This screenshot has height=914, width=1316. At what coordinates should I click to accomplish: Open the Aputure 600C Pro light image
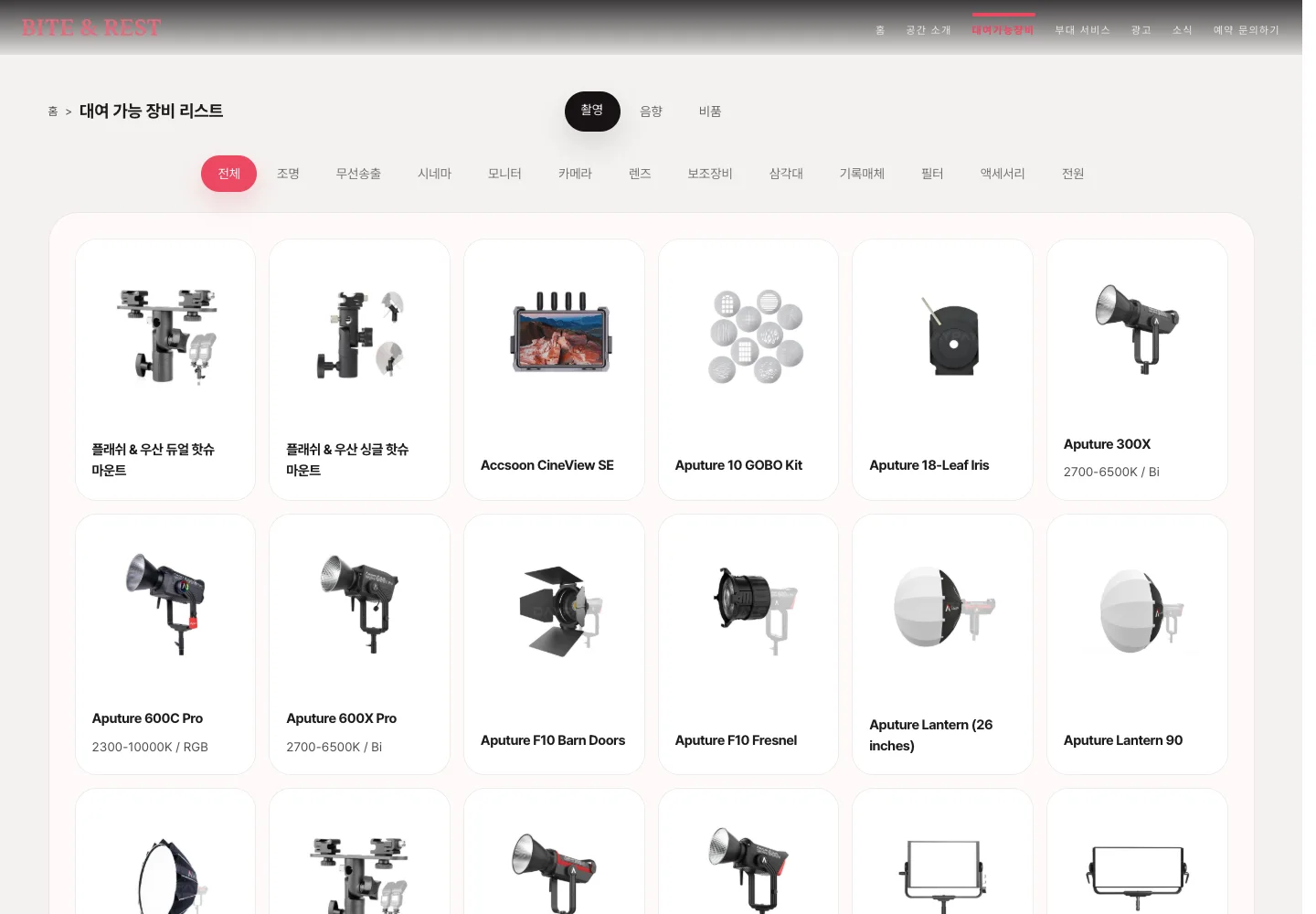(x=165, y=604)
